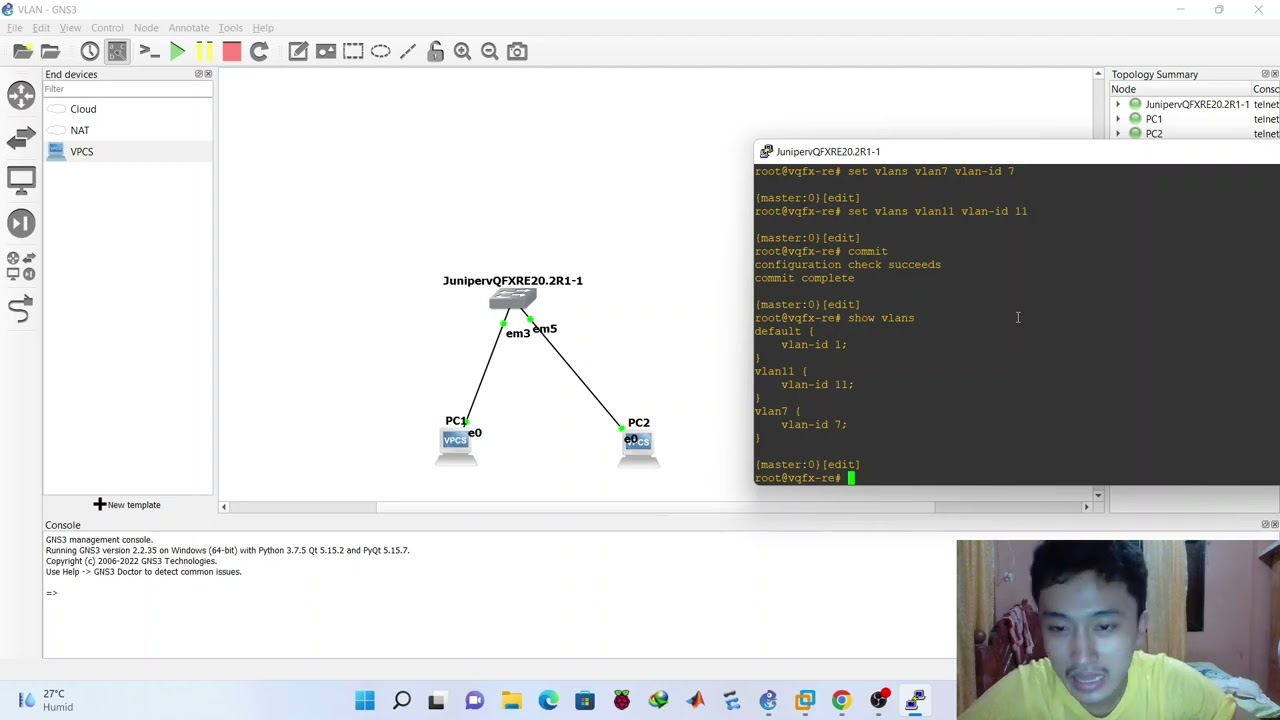1280x720 pixels.
Task: Click the New template button
Action: coord(127,505)
